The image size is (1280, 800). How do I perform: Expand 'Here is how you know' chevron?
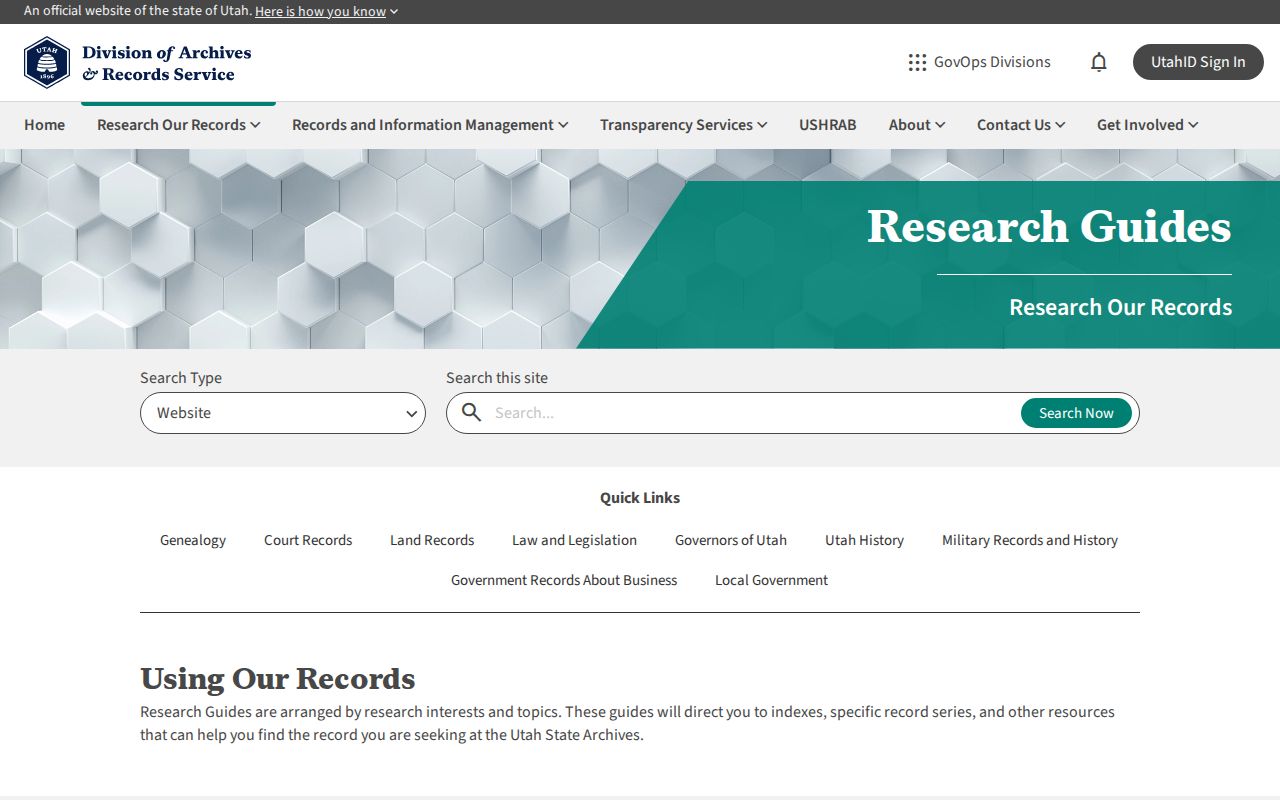click(394, 12)
